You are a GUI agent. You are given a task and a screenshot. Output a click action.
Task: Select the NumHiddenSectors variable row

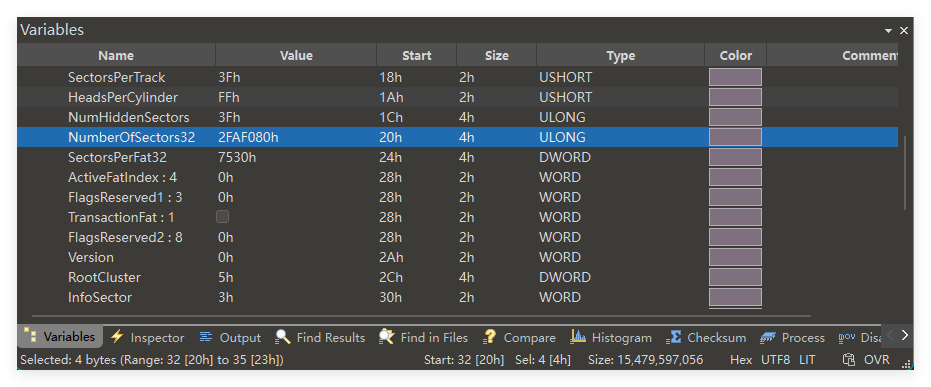tap(457, 117)
